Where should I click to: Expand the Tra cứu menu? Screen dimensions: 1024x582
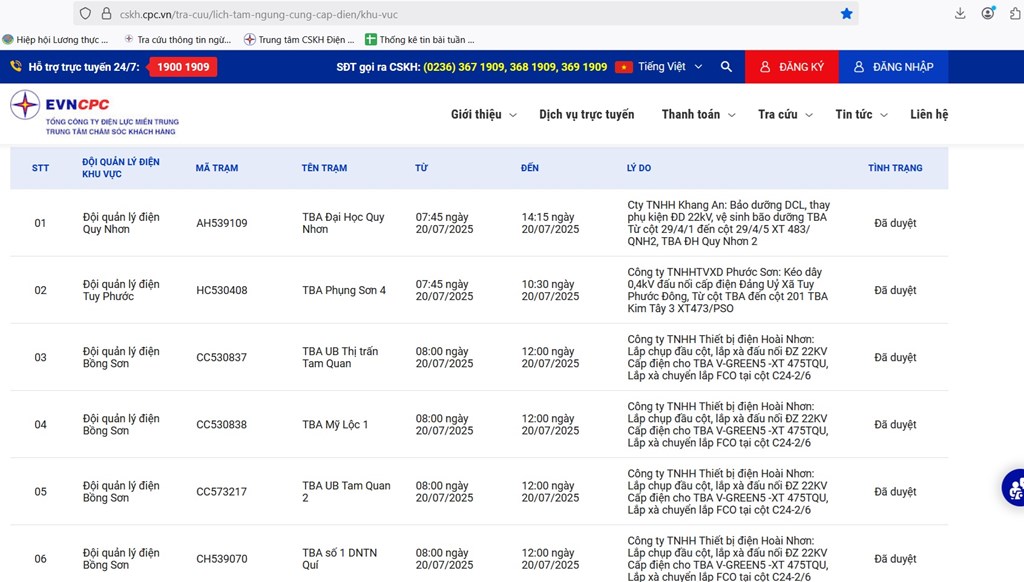(x=786, y=114)
